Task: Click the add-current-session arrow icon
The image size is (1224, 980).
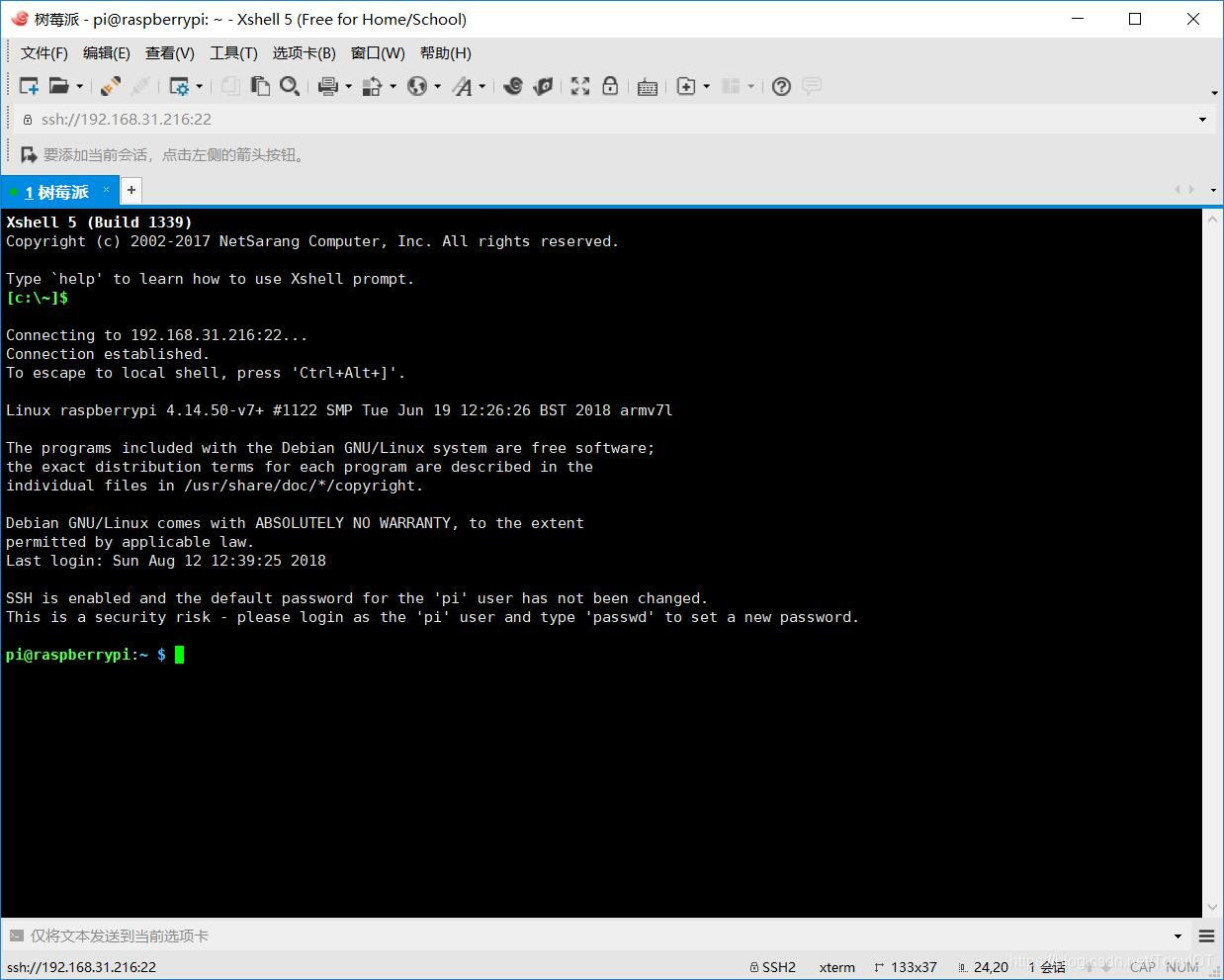Action: click(x=29, y=154)
